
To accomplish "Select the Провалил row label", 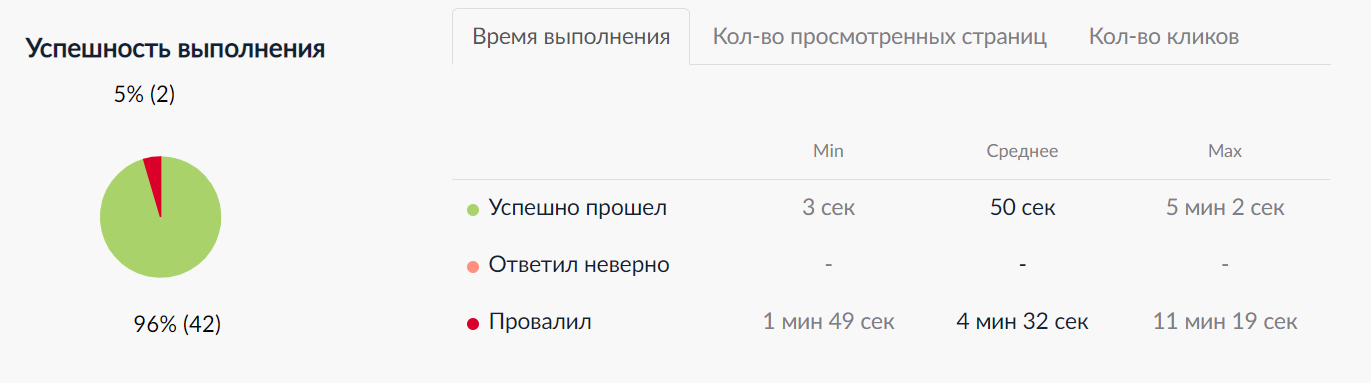I will pyautogui.click(x=540, y=322).
